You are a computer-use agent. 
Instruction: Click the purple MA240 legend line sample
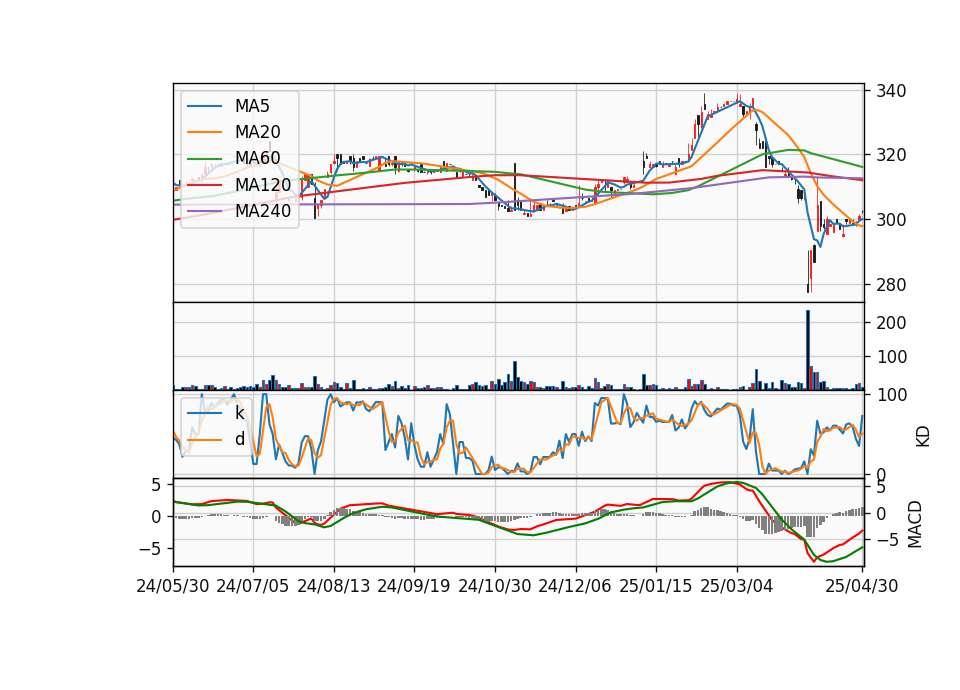point(204,211)
